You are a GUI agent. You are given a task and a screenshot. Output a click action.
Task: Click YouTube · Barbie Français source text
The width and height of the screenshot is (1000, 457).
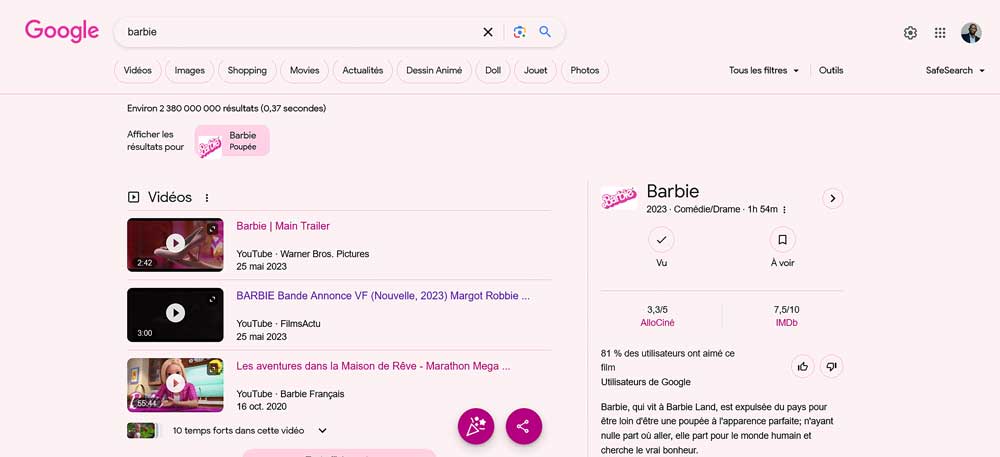coord(290,394)
